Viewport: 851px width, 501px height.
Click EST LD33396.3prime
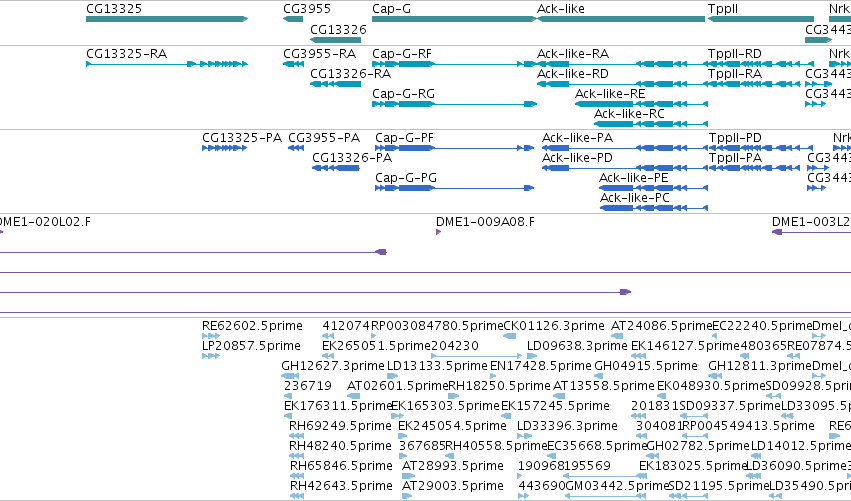click(567, 426)
